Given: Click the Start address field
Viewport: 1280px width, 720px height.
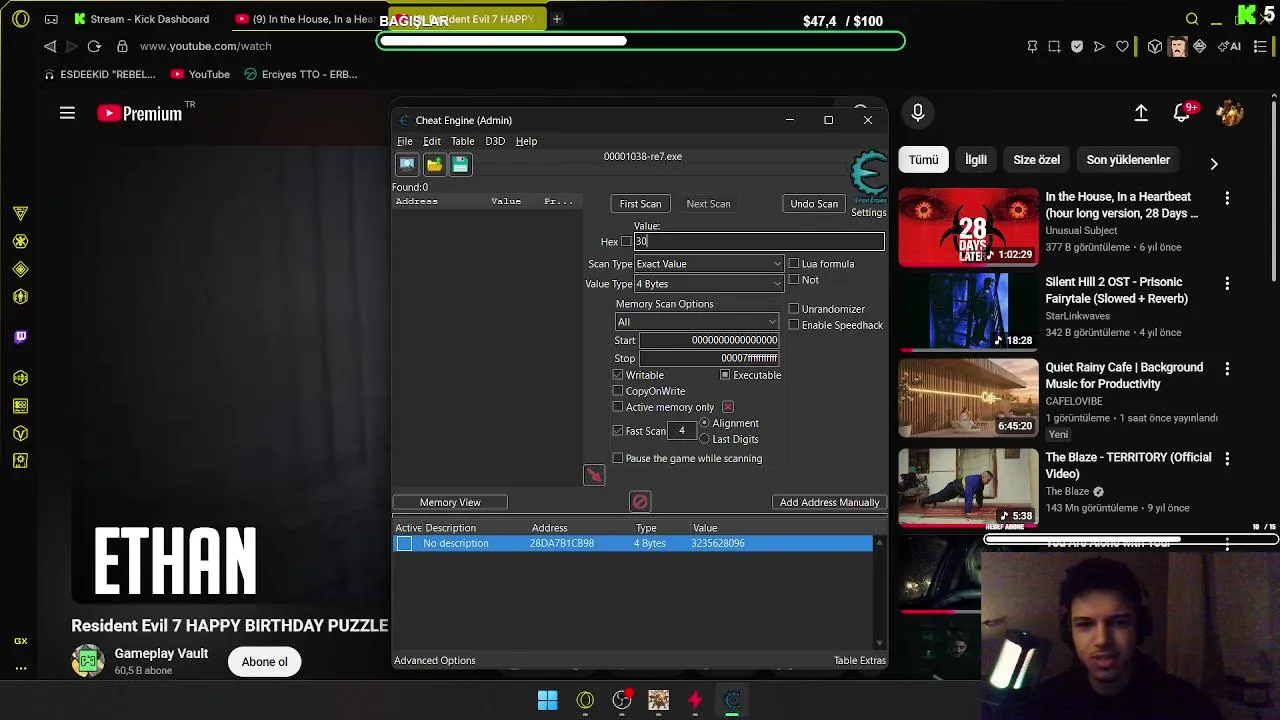Looking at the screenshot, I should (x=709, y=340).
